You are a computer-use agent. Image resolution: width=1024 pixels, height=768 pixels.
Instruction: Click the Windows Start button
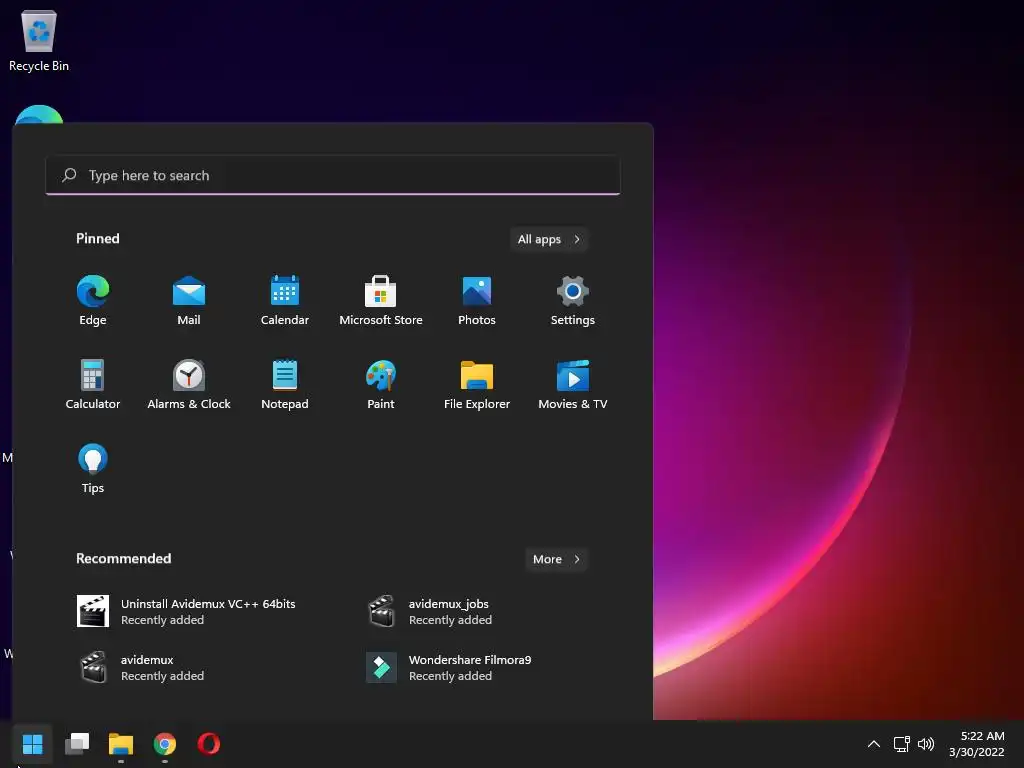click(32, 744)
